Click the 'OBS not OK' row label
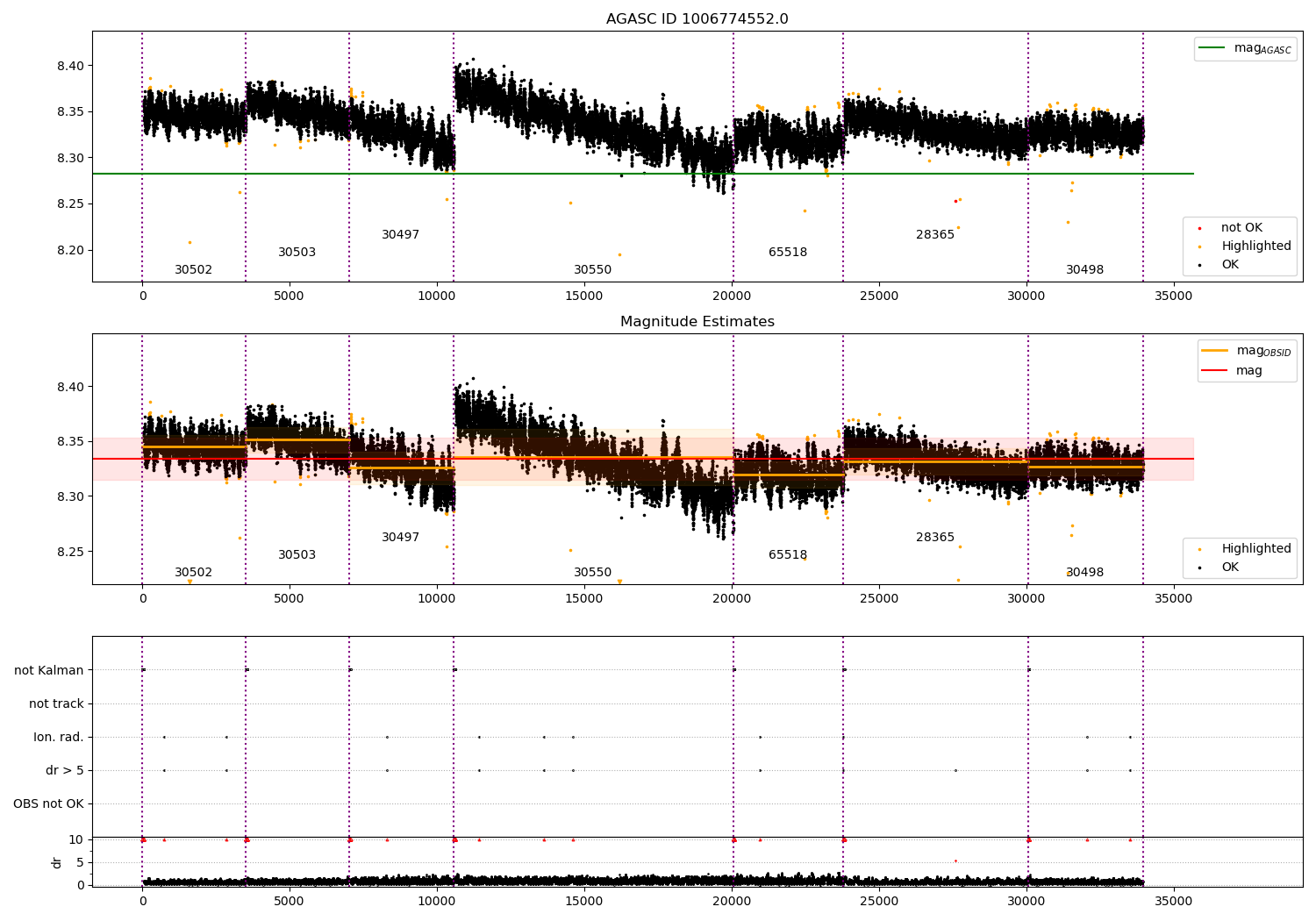The width and height of the screenshot is (1316, 921). [x=49, y=804]
